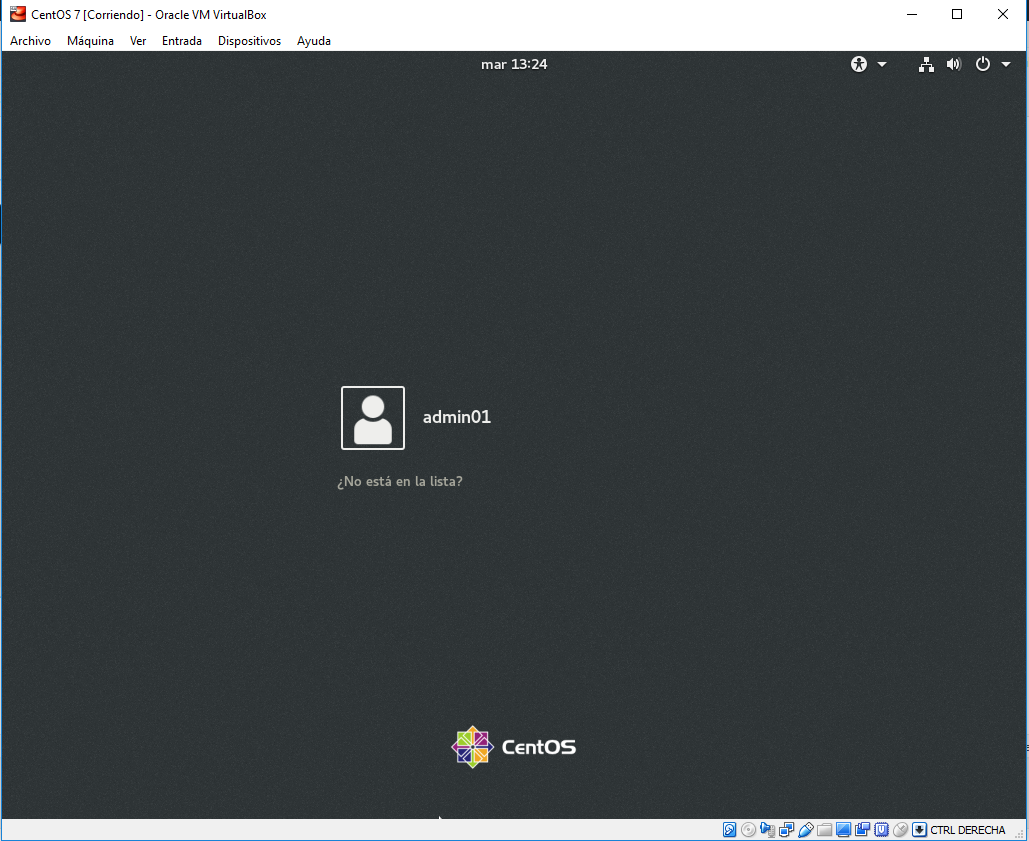This screenshot has width=1029, height=841.
Task: Click the hard disk activity status icon
Action: click(730, 830)
